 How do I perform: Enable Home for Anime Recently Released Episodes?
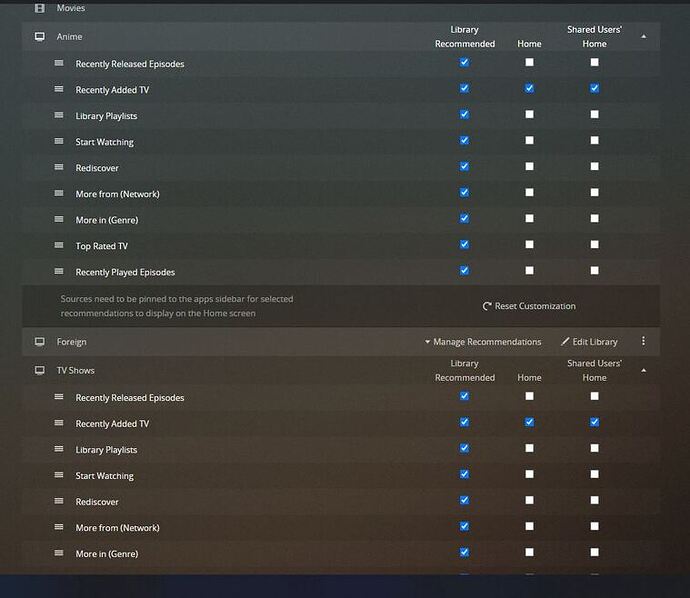pos(529,62)
